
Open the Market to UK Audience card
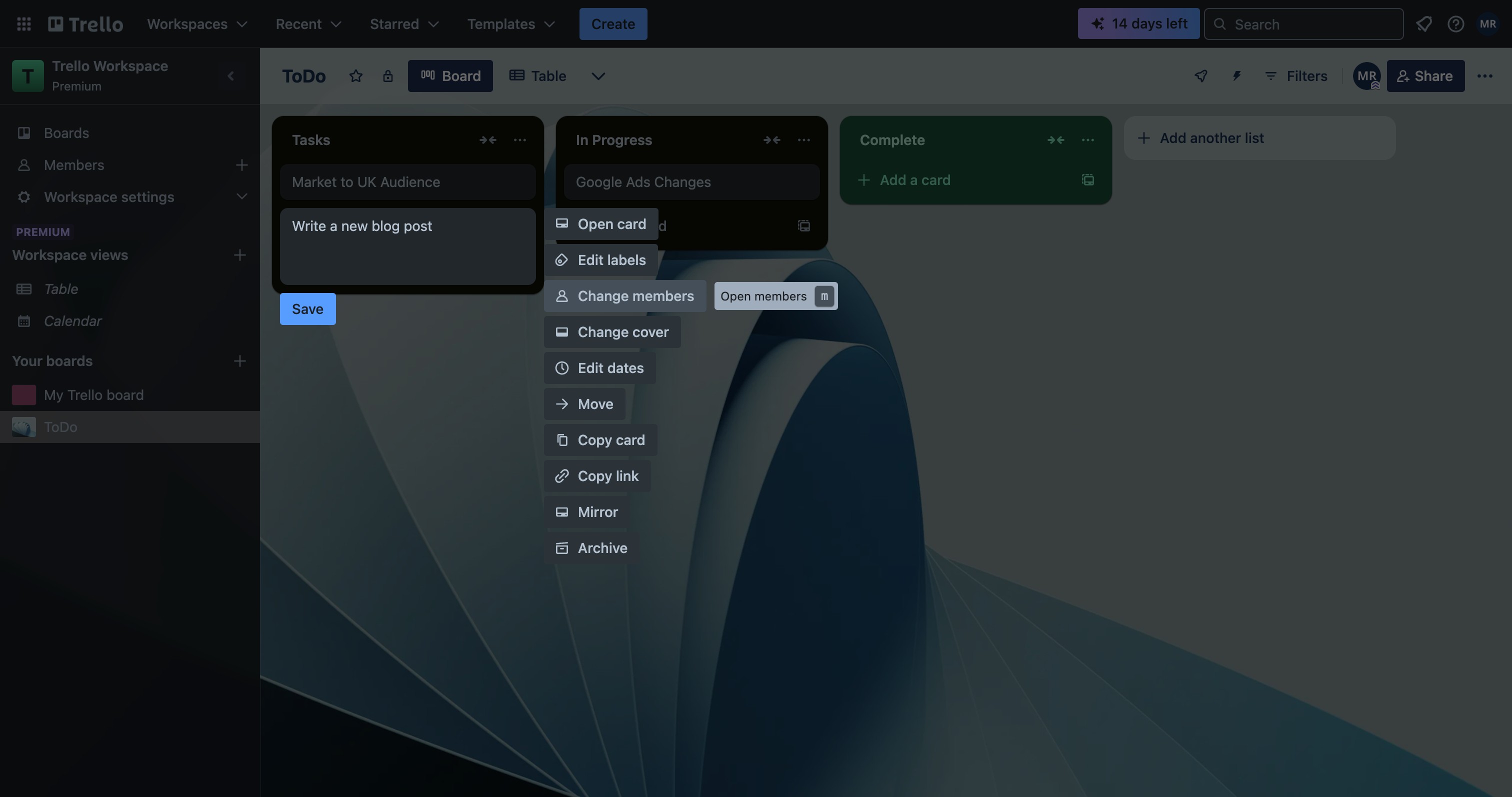408,182
